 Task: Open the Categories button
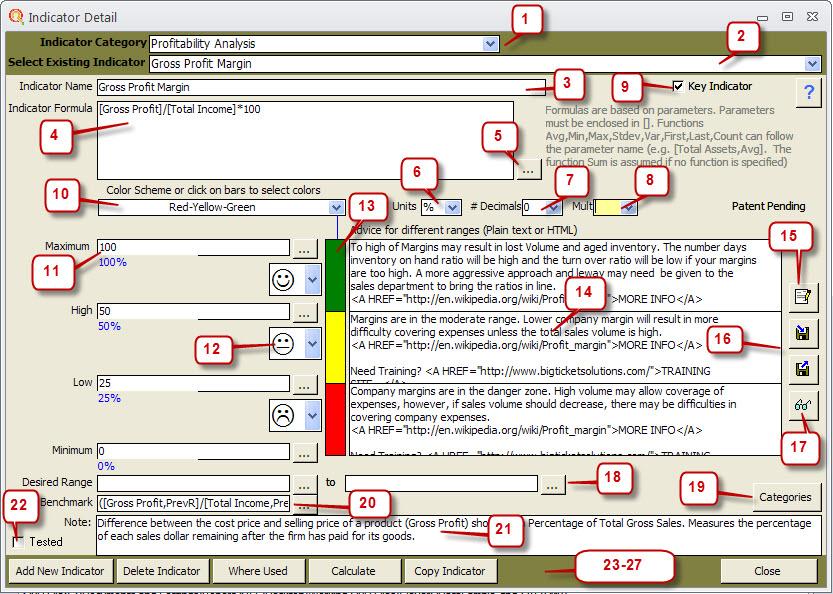pos(785,497)
